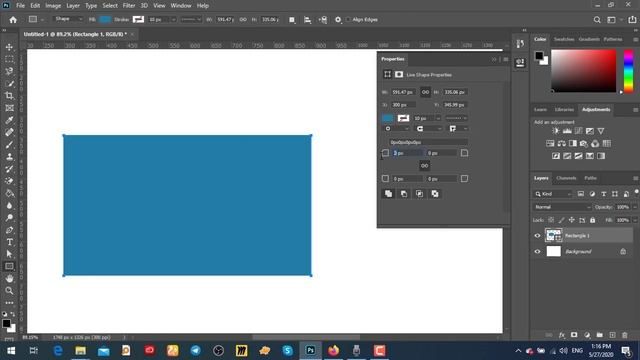Image resolution: width=640 pixels, height=360 pixels.
Task: Open stroke width dropdown in options bar
Action: [173, 20]
